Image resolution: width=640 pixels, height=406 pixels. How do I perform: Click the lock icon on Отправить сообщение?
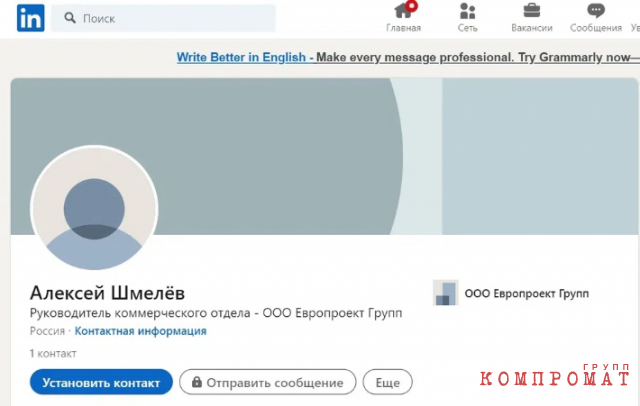click(x=197, y=382)
